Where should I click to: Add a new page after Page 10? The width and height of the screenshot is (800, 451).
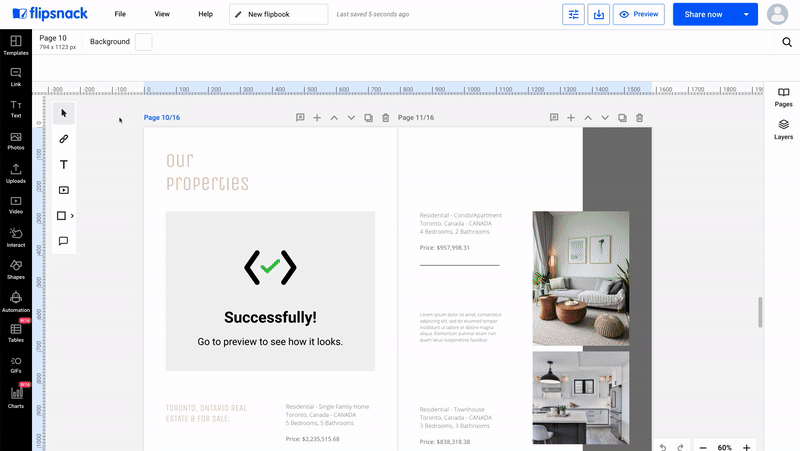pyautogui.click(x=317, y=118)
